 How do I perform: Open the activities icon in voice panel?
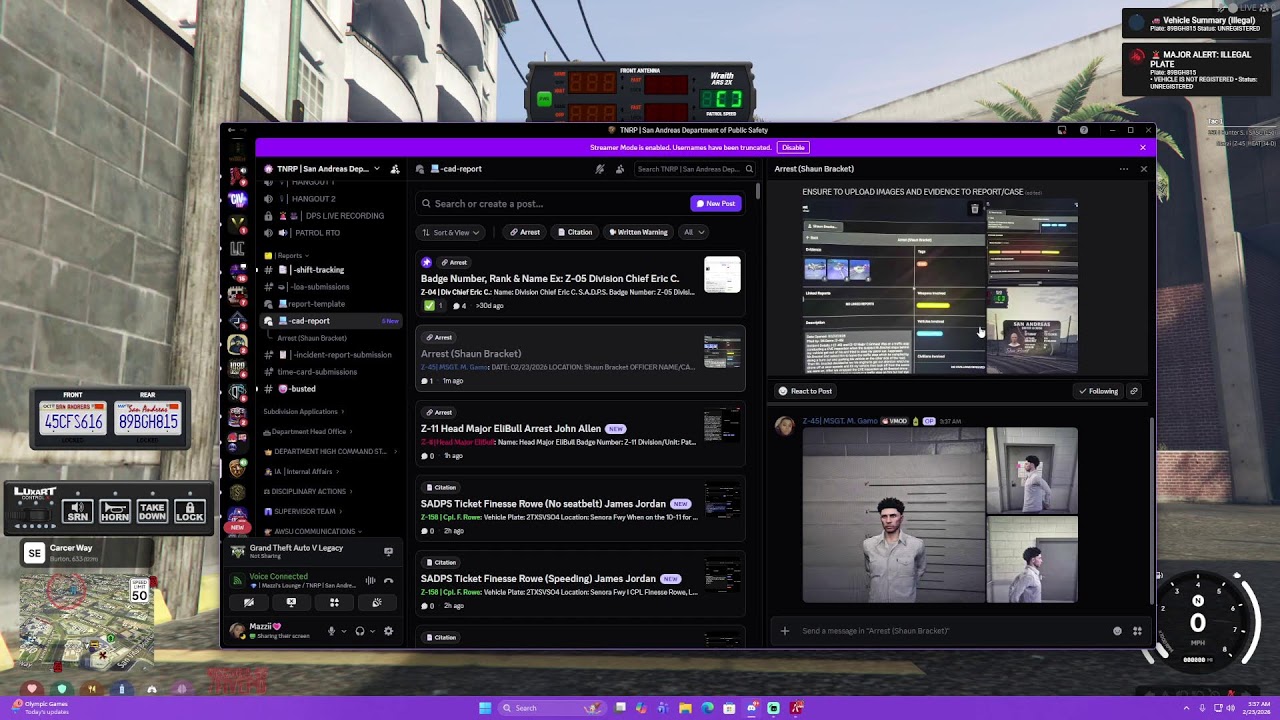(x=334, y=603)
